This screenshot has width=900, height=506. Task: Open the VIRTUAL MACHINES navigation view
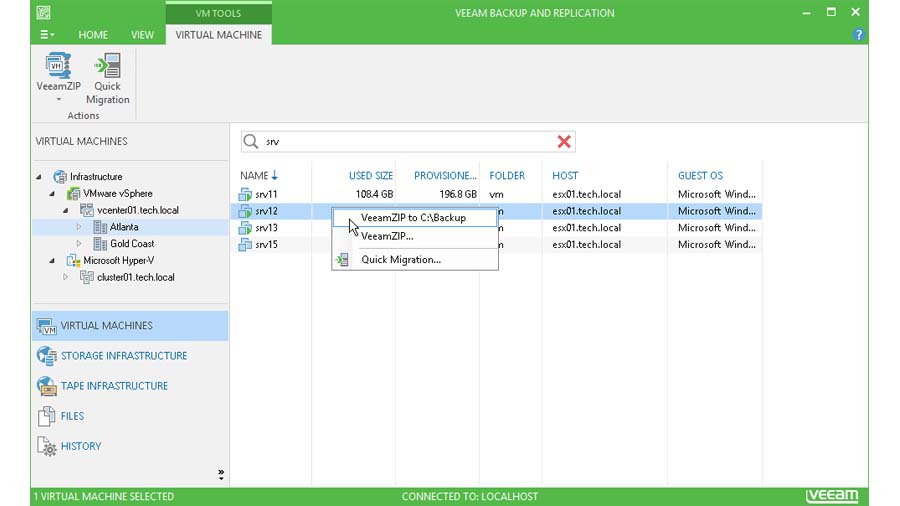130,326
